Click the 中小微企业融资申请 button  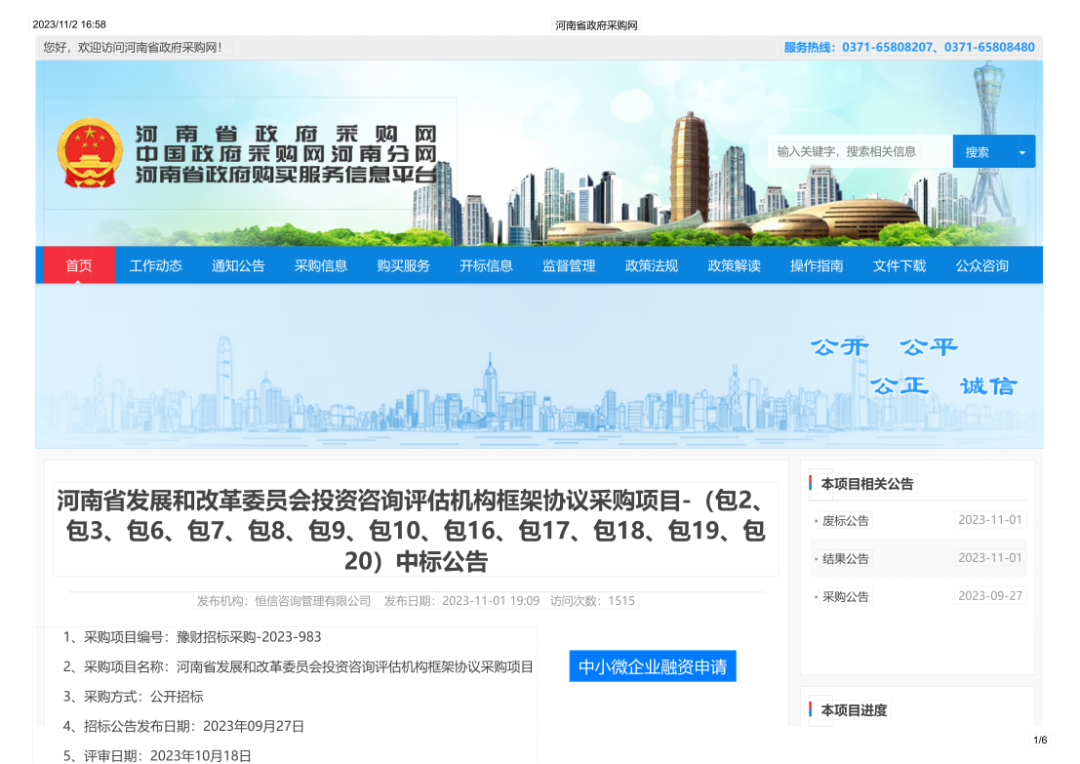click(x=652, y=667)
